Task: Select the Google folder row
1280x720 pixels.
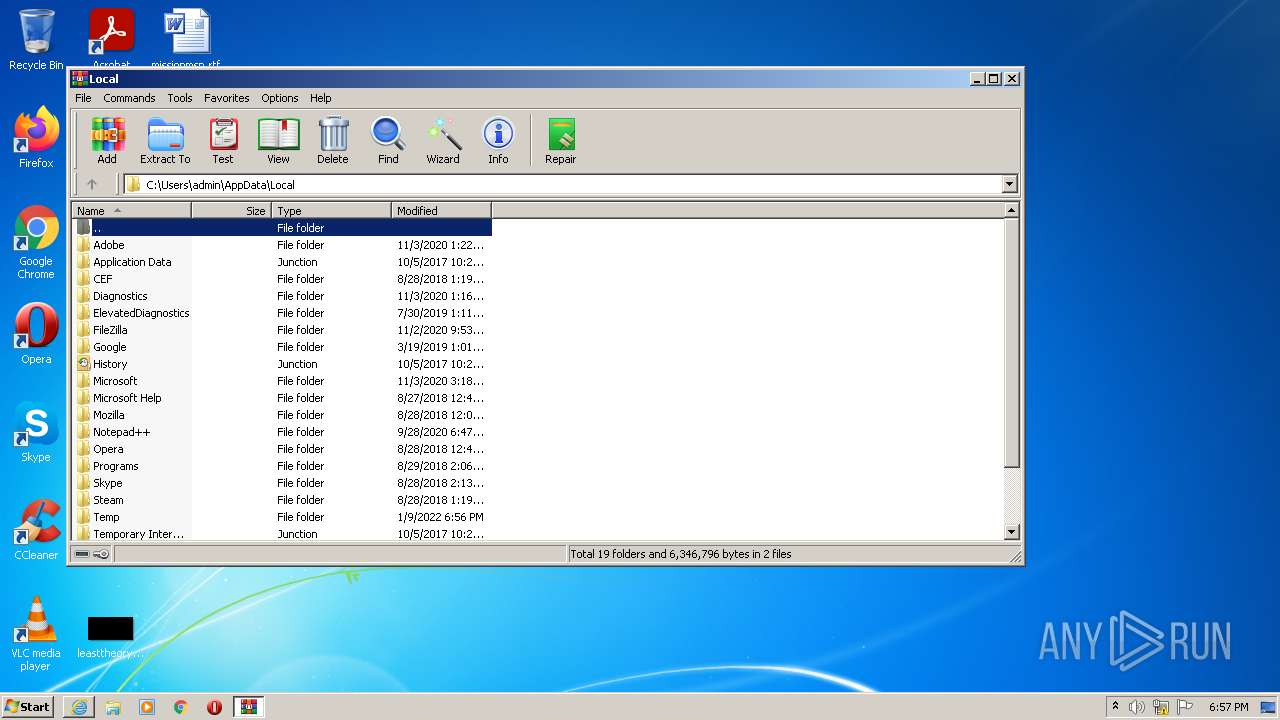Action: (282, 347)
